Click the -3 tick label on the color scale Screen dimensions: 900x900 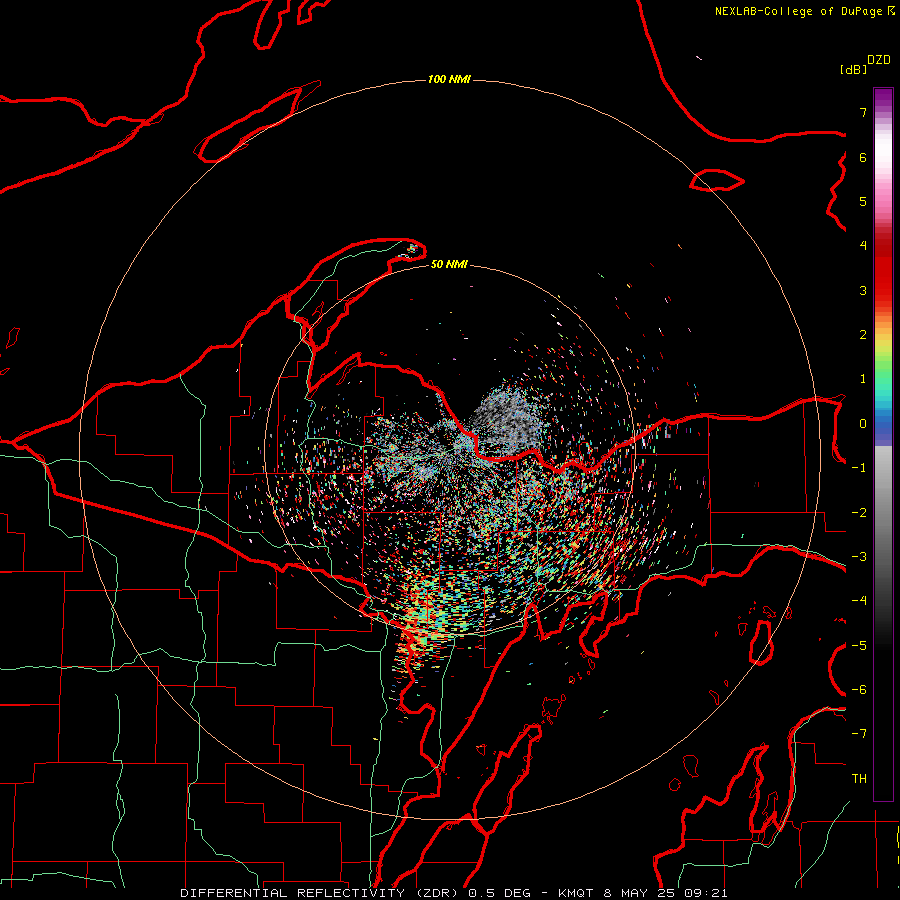pyautogui.click(x=859, y=557)
